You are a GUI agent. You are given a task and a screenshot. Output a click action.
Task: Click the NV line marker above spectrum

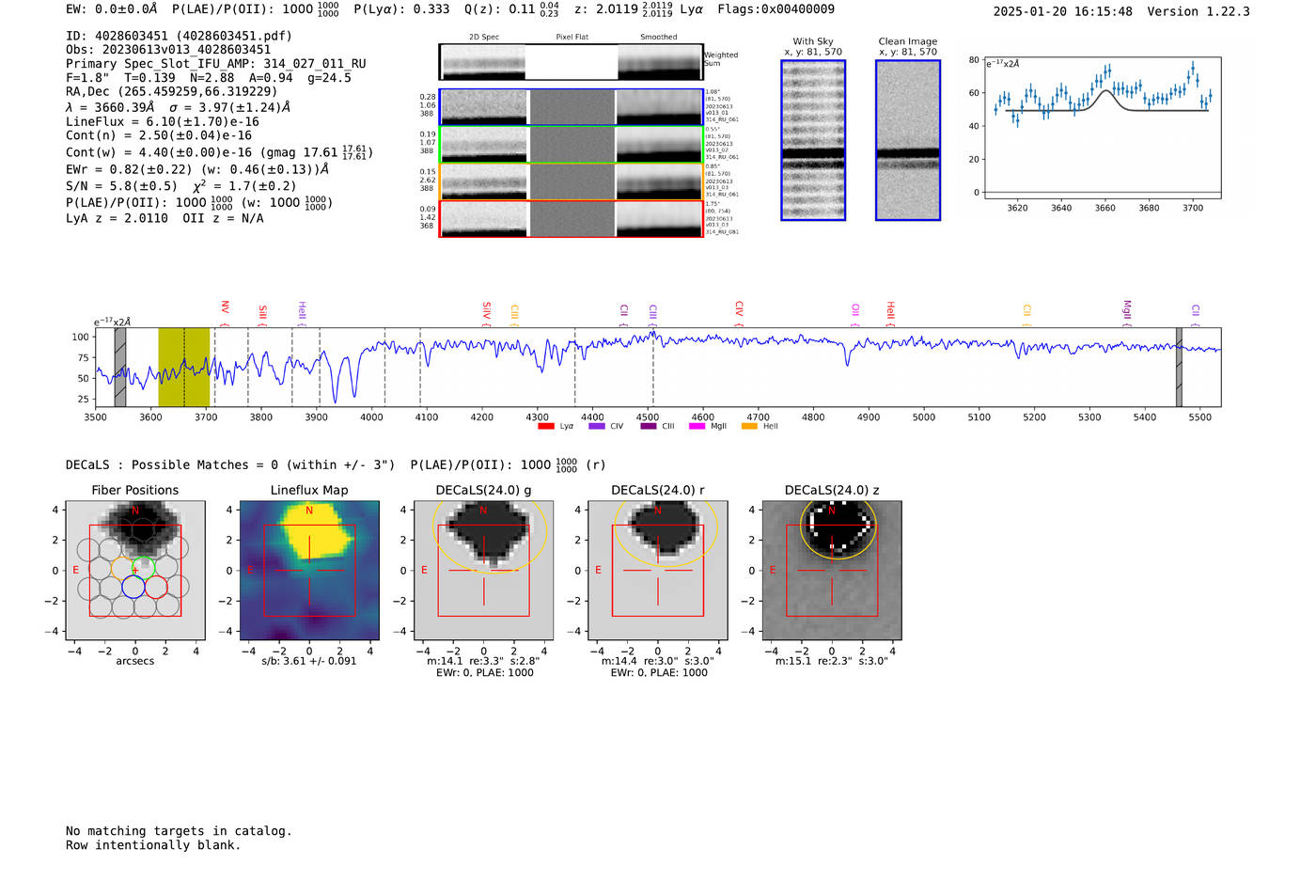[x=225, y=312]
